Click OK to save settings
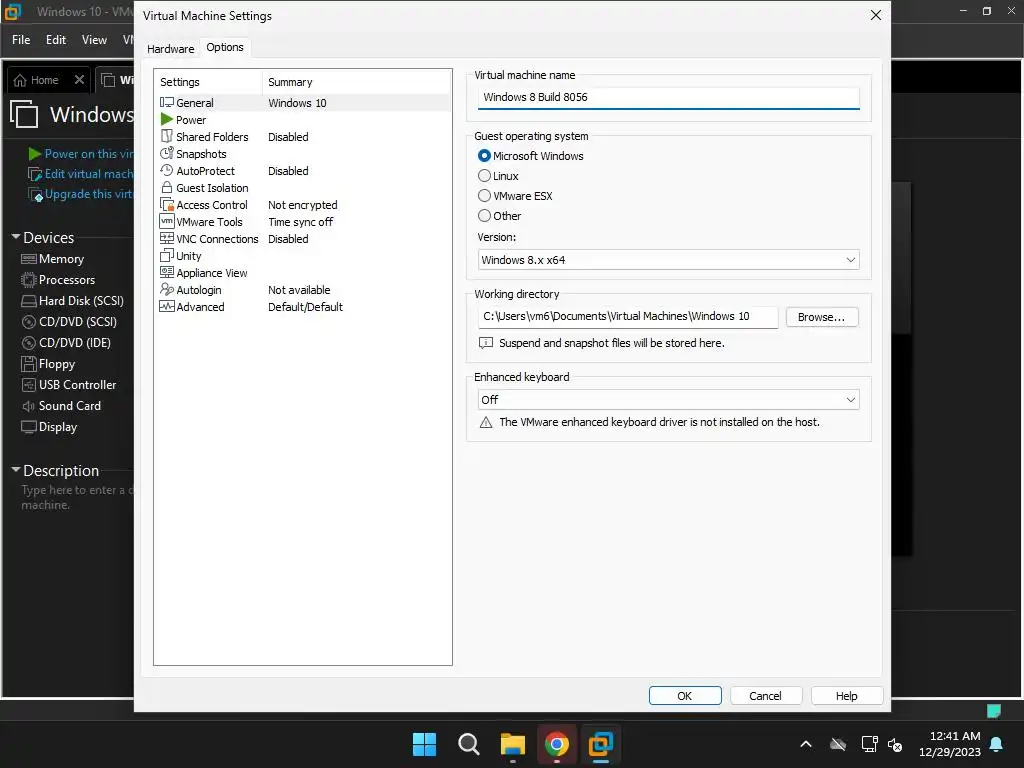Screen dimensions: 1024x768 point(685,696)
